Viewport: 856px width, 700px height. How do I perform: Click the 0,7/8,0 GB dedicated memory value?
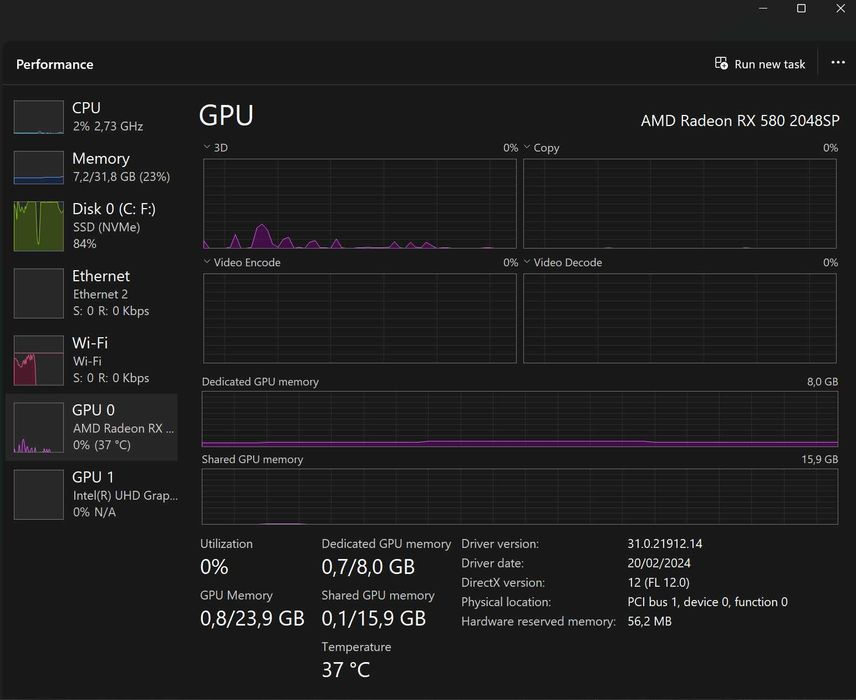(x=368, y=567)
